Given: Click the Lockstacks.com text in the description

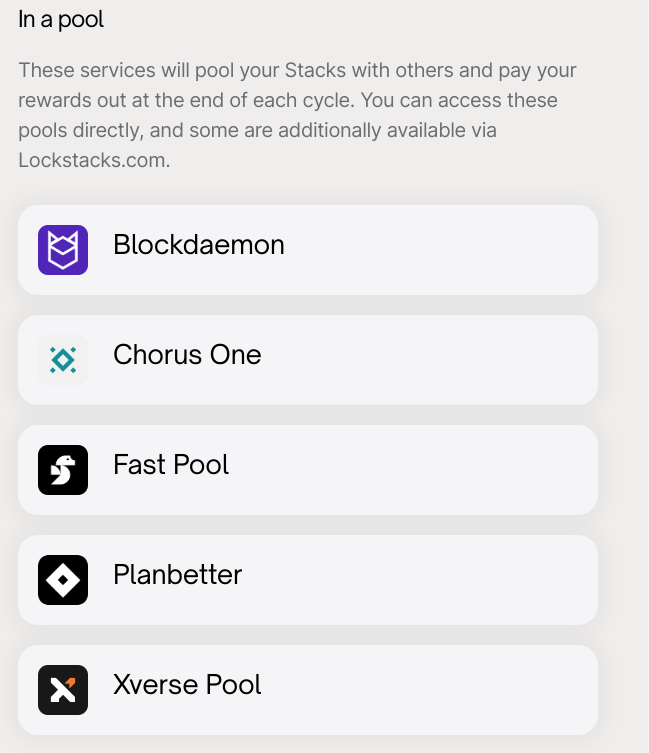Looking at the screenshot, I should pos(94,160).
